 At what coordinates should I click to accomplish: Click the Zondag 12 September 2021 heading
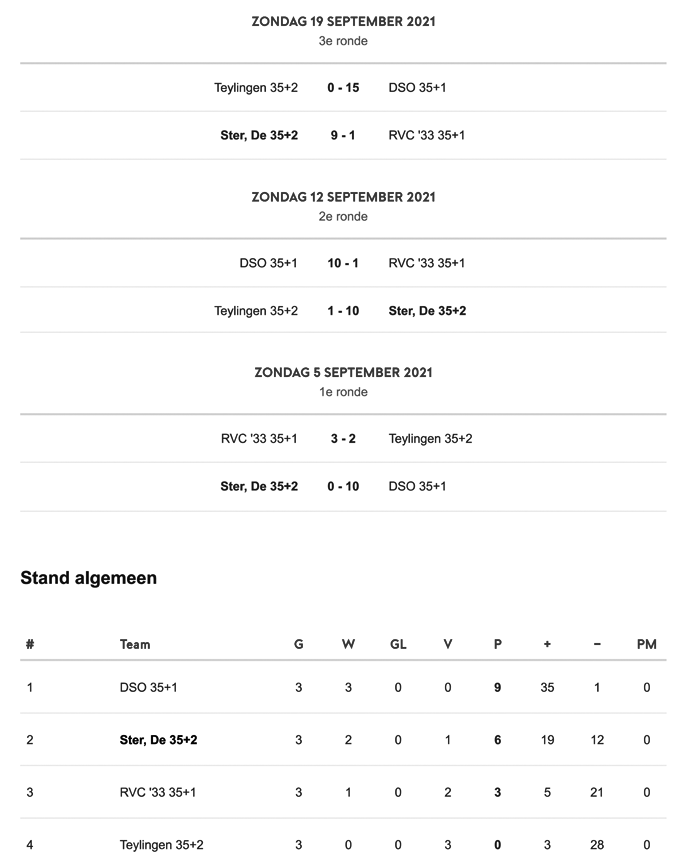coord(343,197)
